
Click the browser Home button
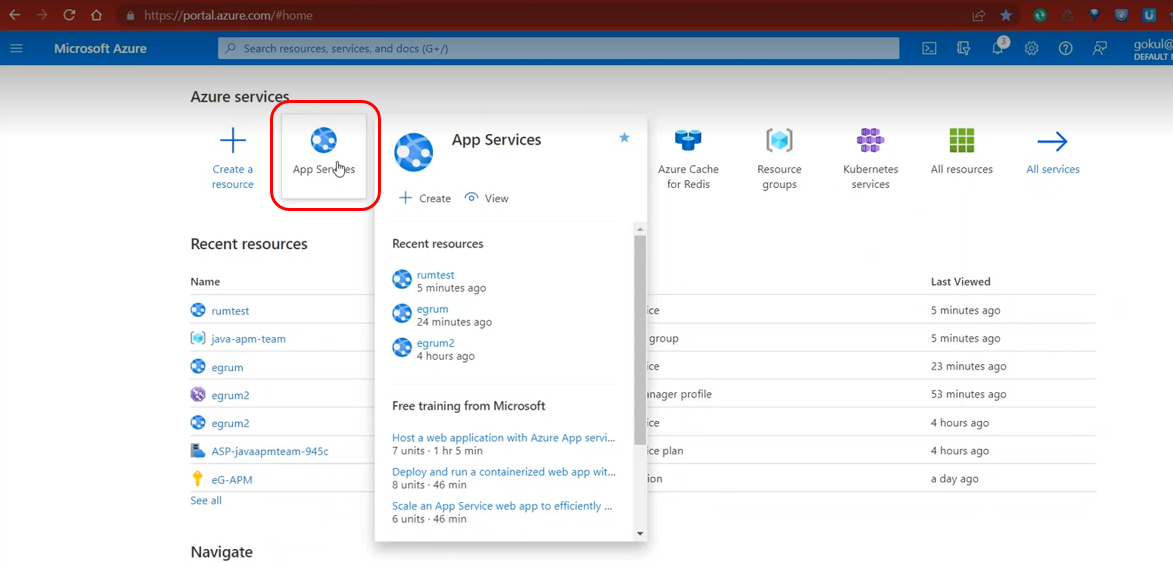(96, 15)
